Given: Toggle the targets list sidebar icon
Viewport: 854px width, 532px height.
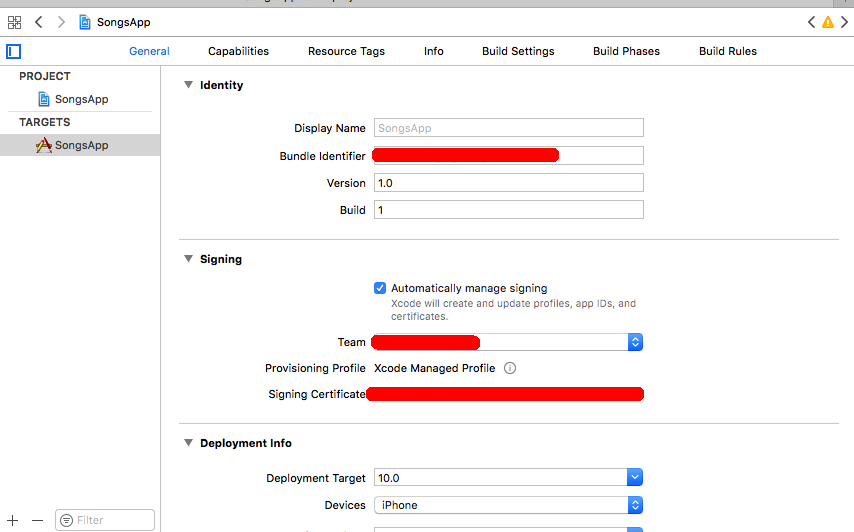Looking at the screenshot, I should [x=14, y=52].
